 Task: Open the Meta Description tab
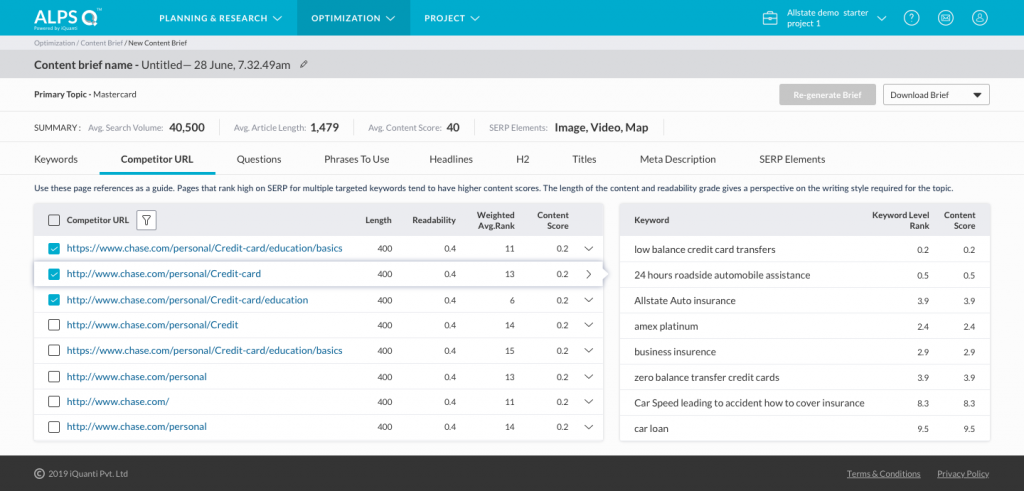click(x=677, y=159)
